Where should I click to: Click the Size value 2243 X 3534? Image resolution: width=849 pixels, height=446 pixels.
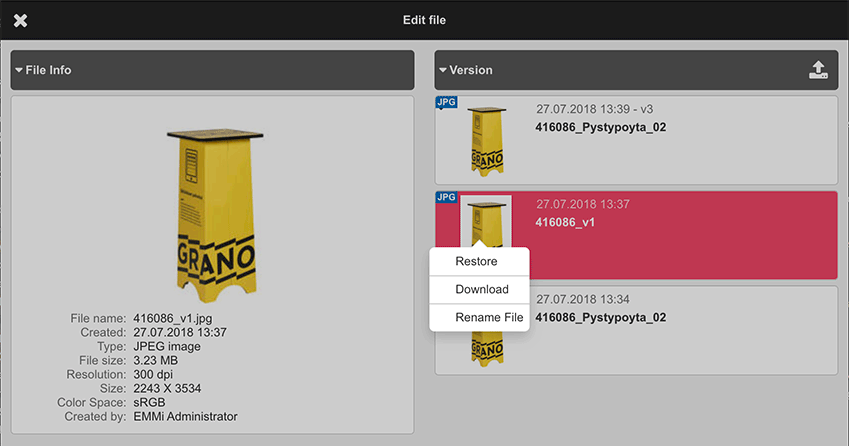click(x=167, y=389)
